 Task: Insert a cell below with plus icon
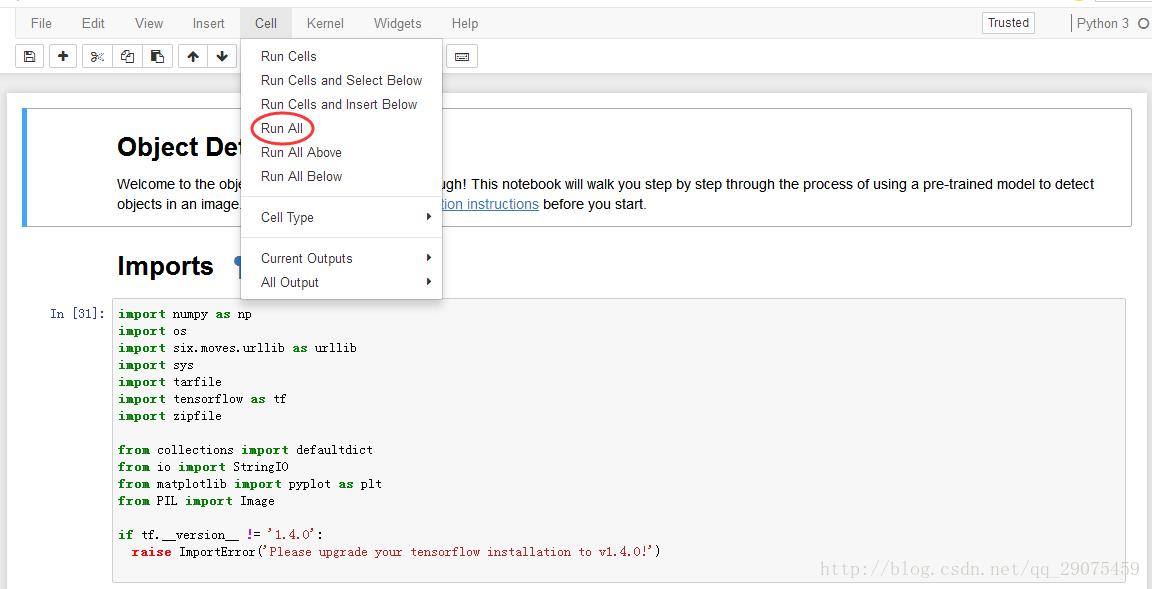coord(63,57)
